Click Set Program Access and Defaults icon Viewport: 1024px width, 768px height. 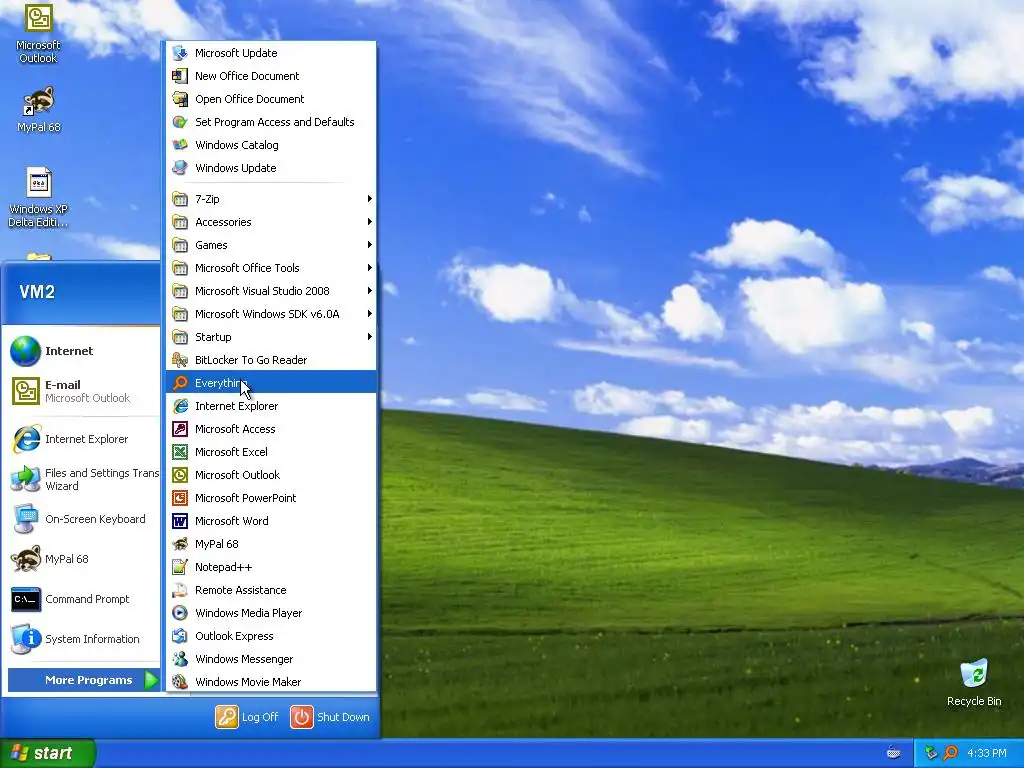coord(180,121)
